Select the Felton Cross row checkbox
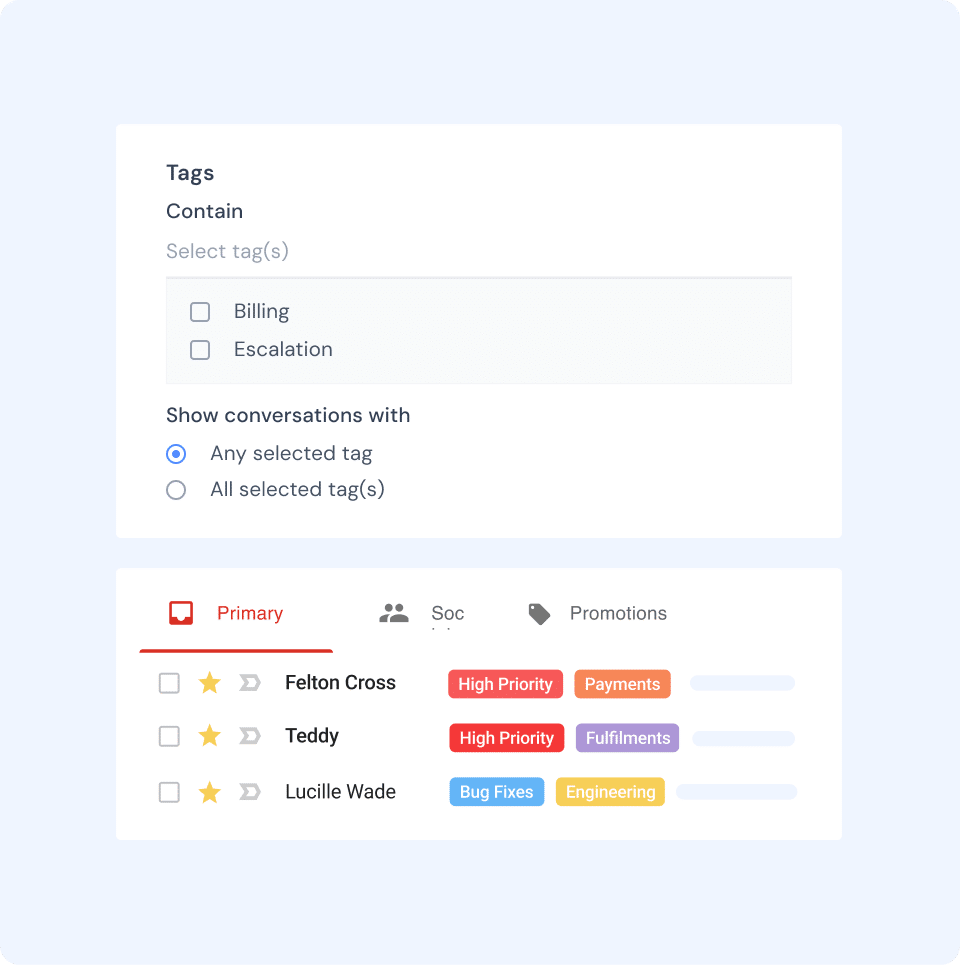 [170, 683]
